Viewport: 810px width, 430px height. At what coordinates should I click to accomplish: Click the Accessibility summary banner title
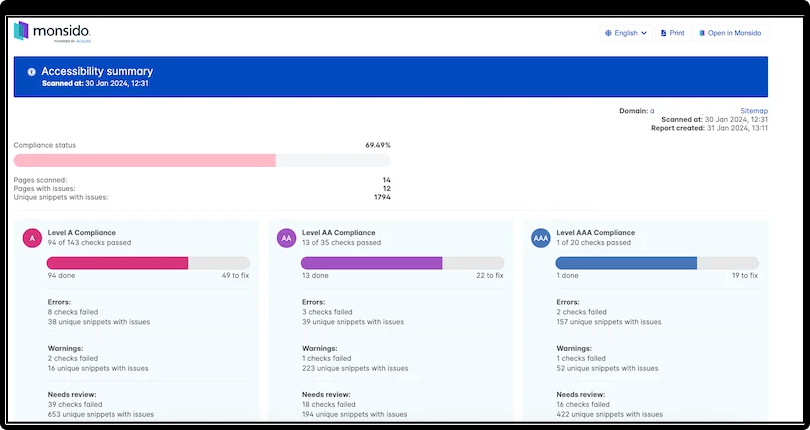point(97,72)
